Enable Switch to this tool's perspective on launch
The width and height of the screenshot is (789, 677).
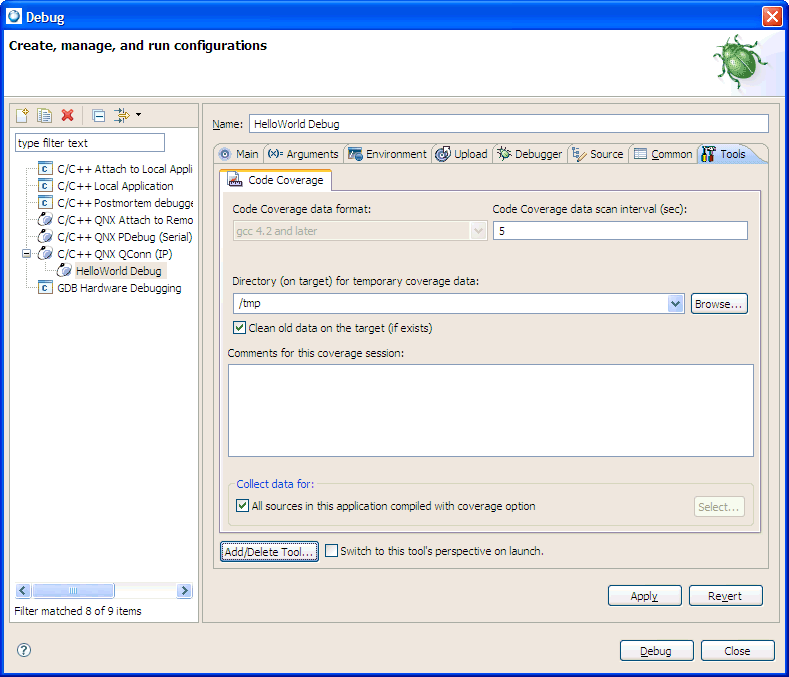pyautogui.click(x=332, y=551)
